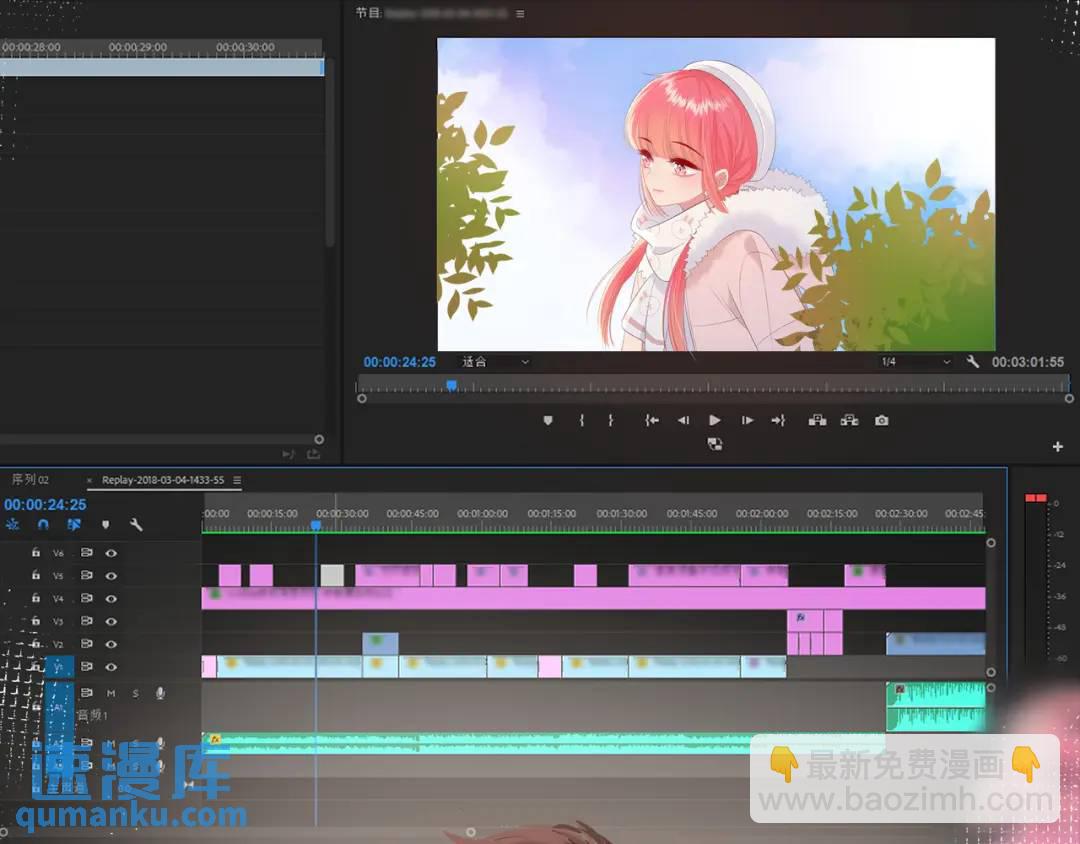The width and height of the screenshot is (1080, 844).
Task: Open the button editor plus icon
Action: click(1058, 447)
